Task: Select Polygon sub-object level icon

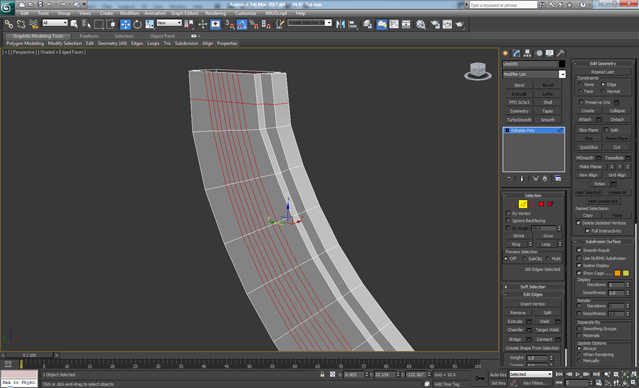Action: coord(541,204)
